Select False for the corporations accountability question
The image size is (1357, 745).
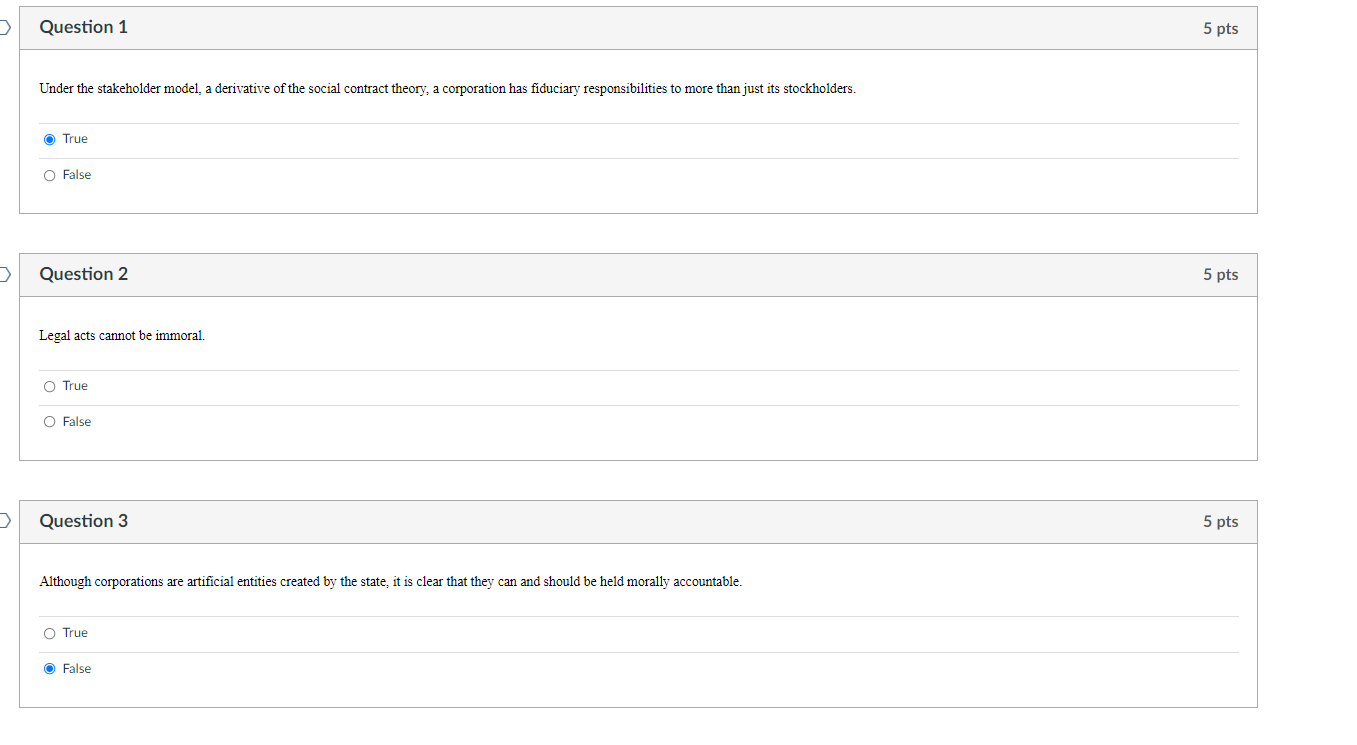50,668
